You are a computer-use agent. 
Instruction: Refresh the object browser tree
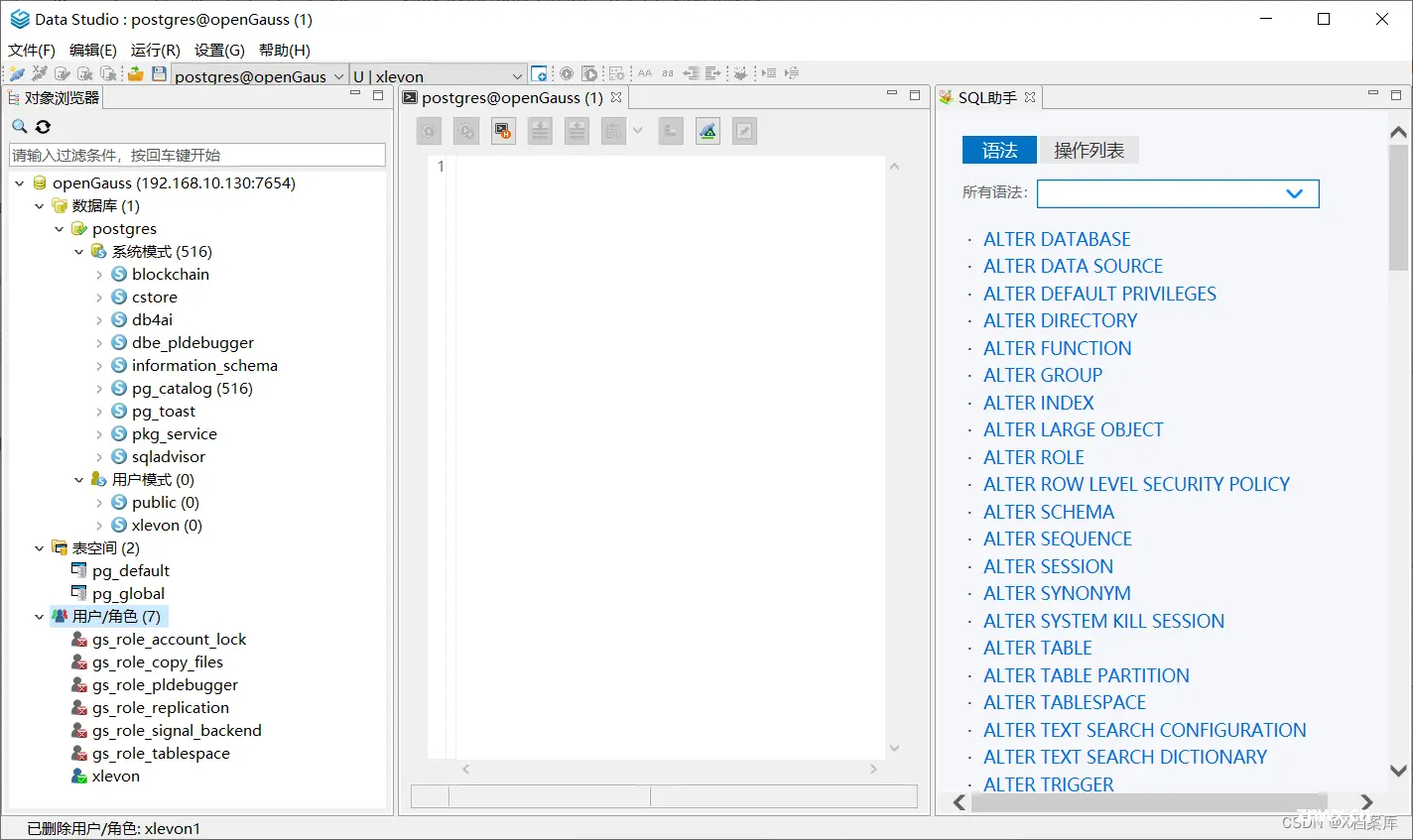43,127
